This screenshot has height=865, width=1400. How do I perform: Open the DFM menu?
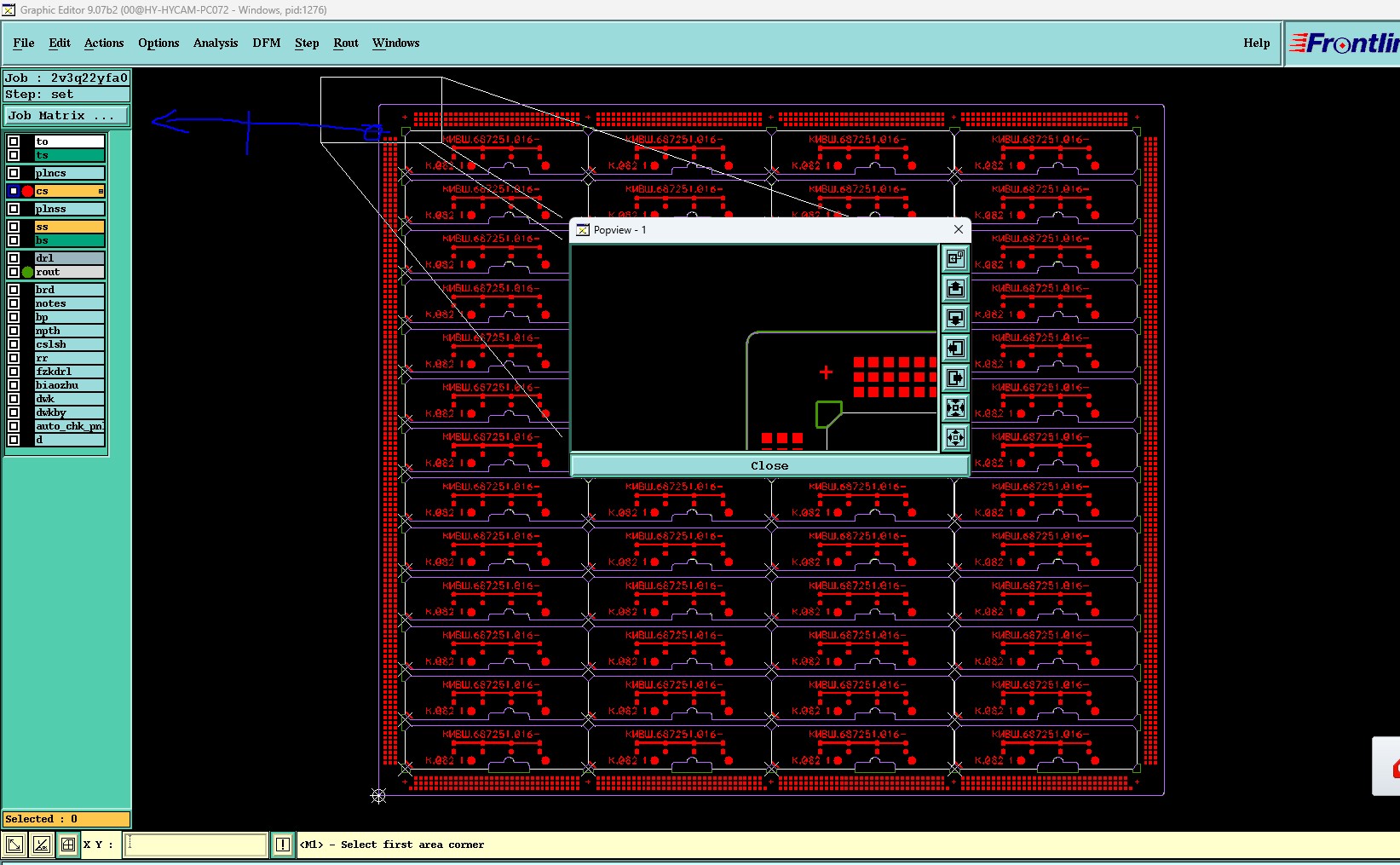point(267,43)
